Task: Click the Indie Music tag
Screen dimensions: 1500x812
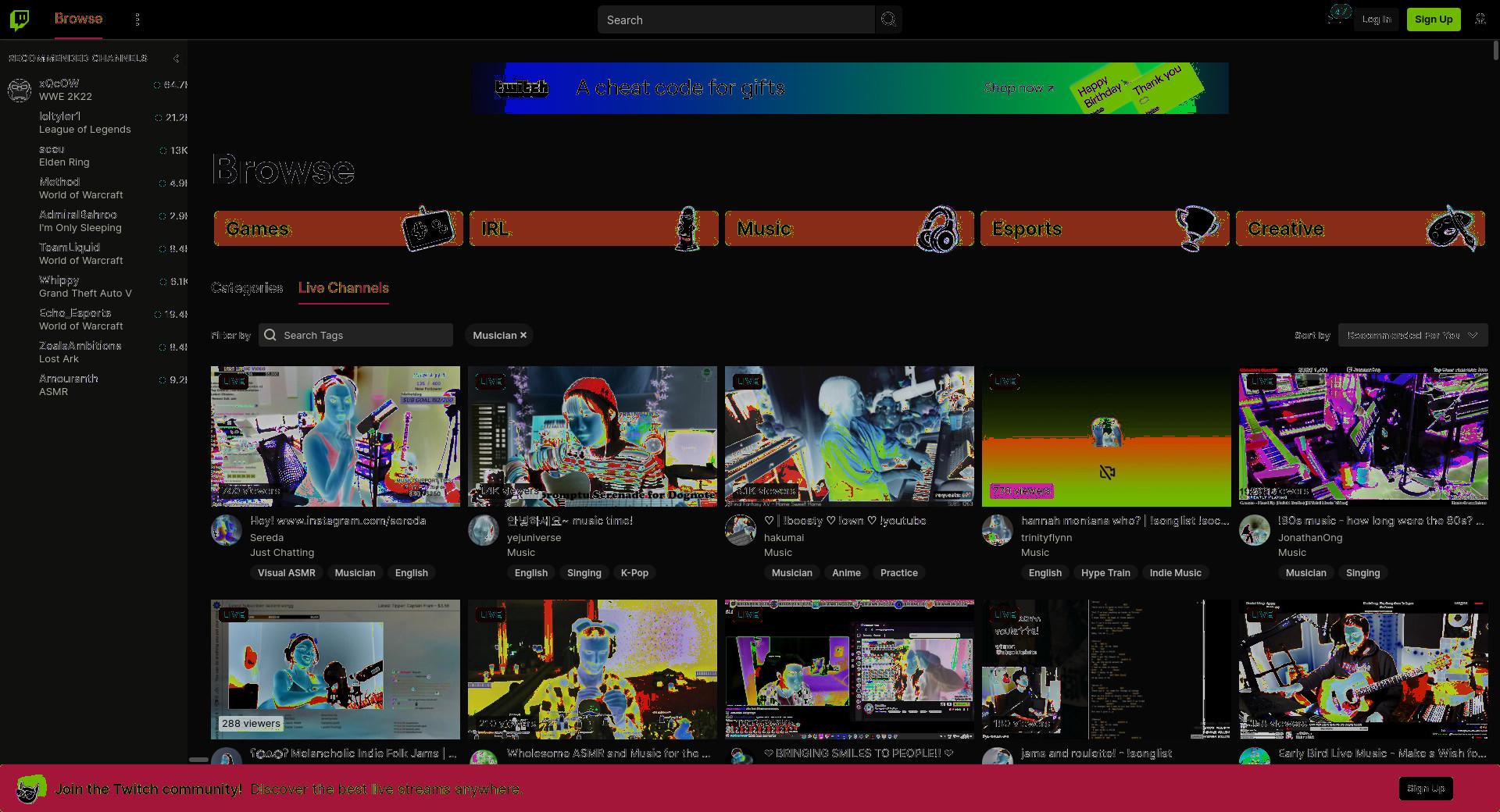Action: point(1175,572)
